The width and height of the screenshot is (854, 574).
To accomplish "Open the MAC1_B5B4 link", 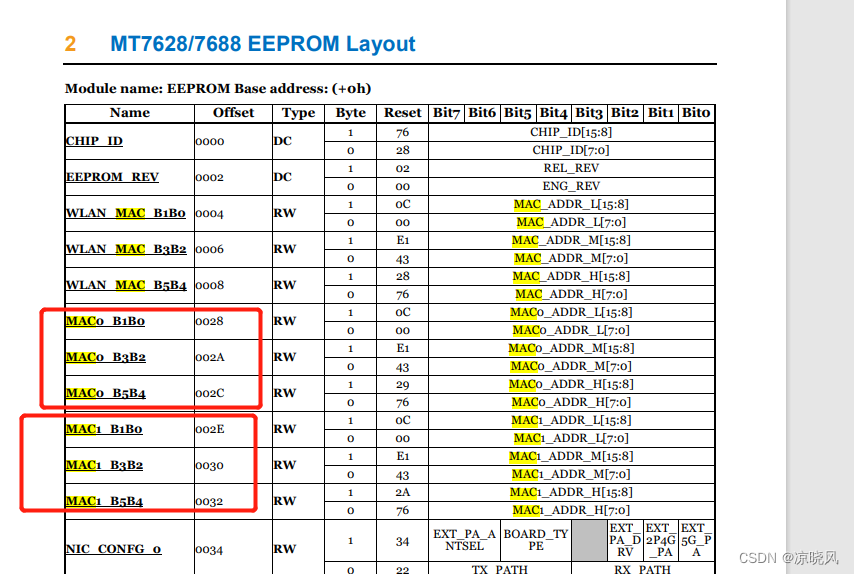I will click(x=104, y=500).
